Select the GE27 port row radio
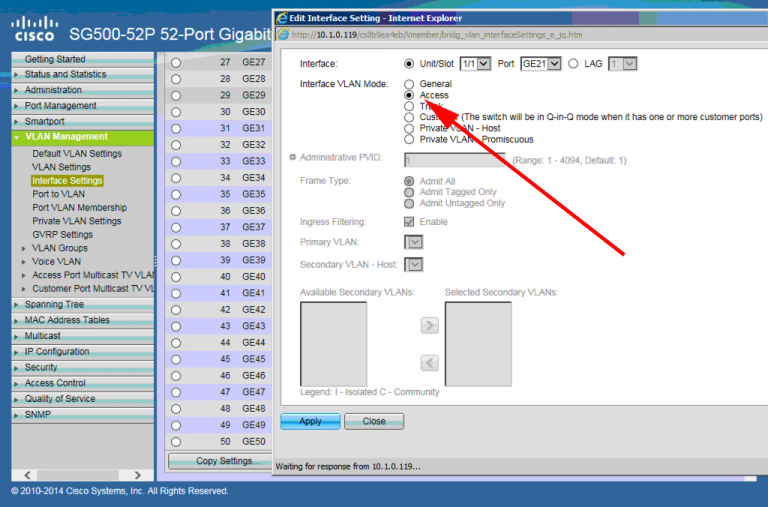768x507 pixels. 176,63
